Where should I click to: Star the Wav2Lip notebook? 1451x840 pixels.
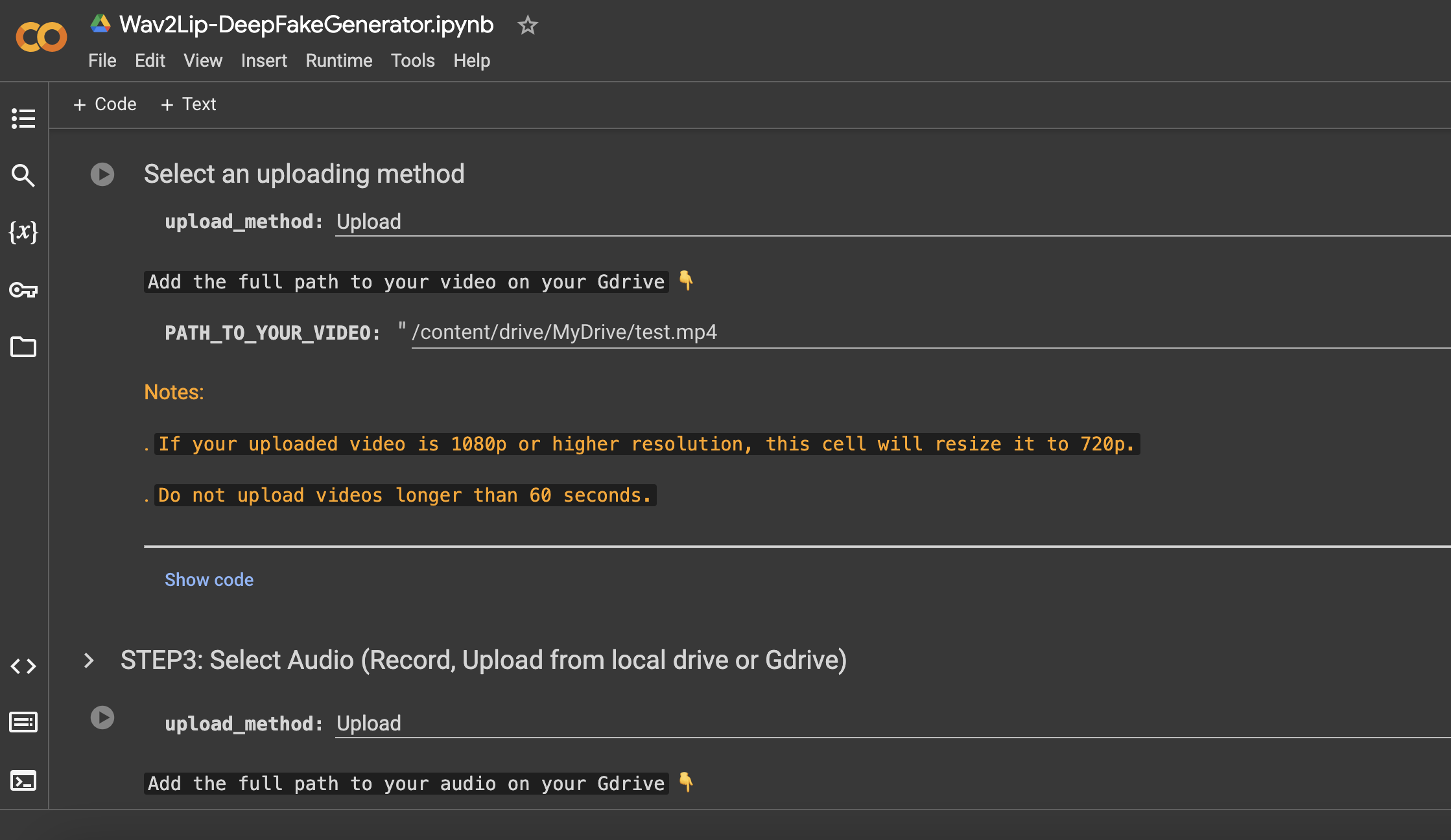pyautogui.click(x=528, y=25)
